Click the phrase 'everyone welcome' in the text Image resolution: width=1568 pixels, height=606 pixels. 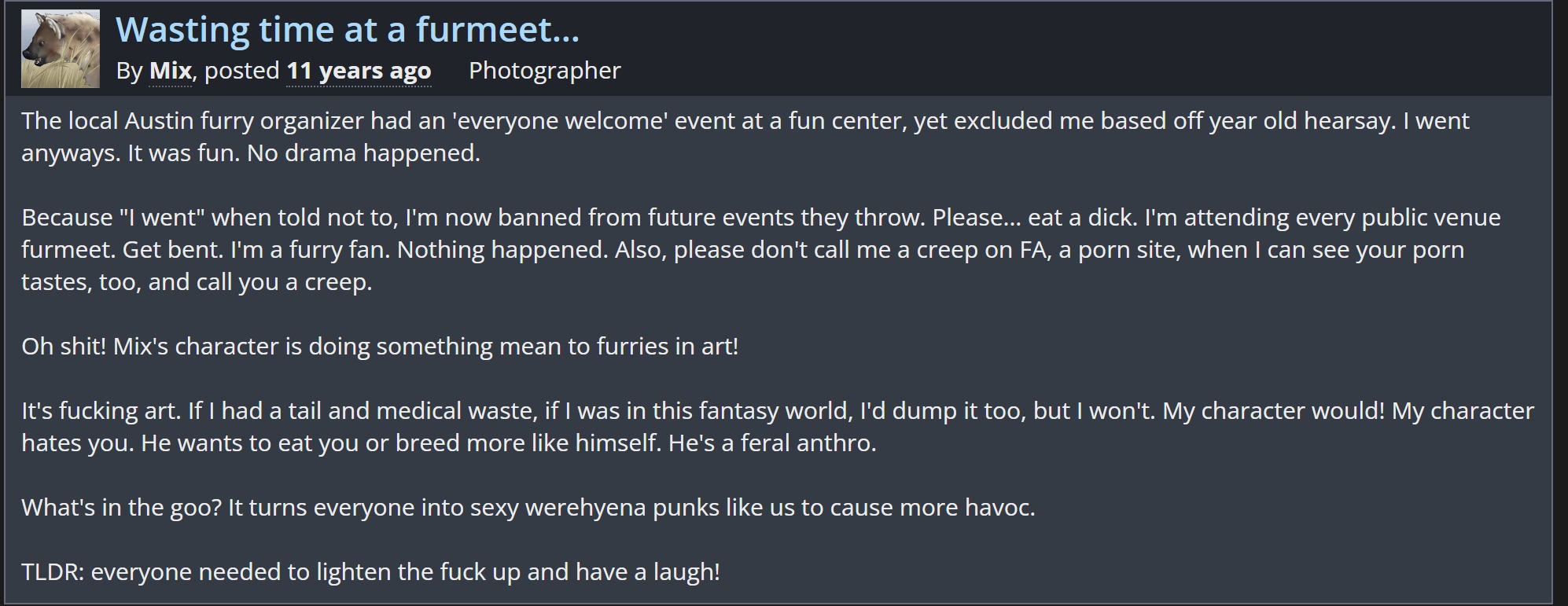coord(558,120)
